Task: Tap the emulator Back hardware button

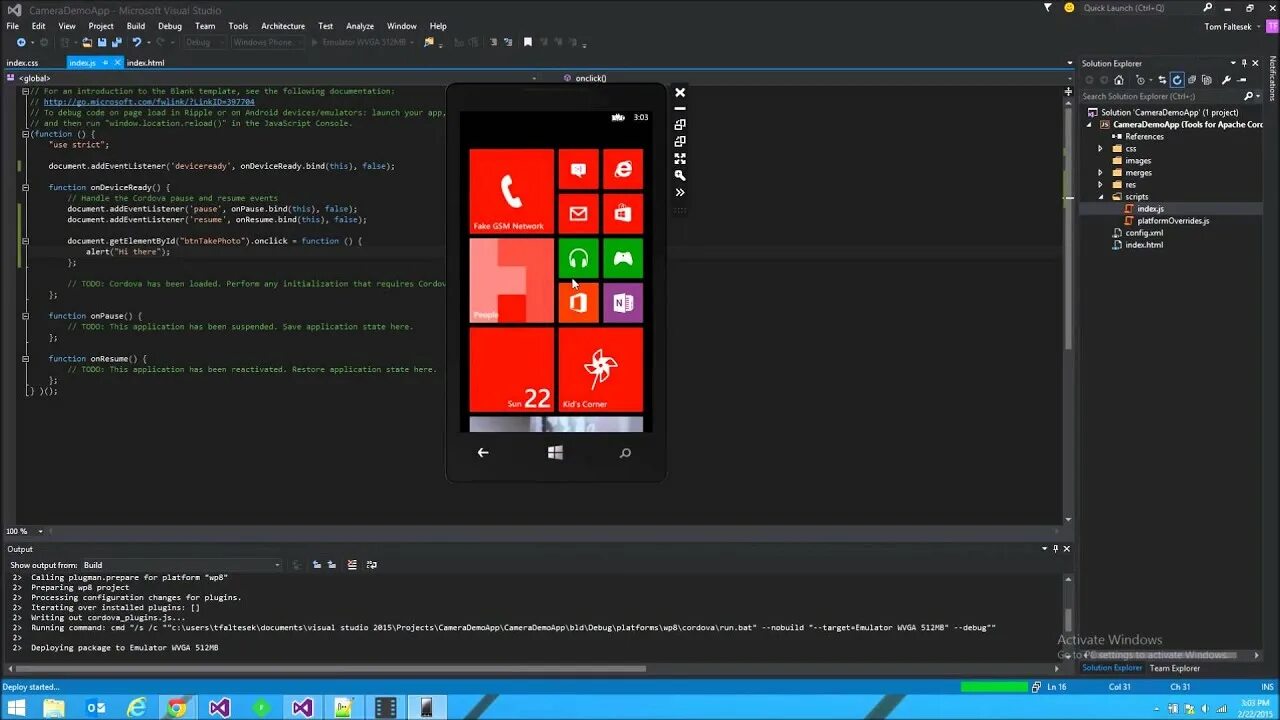Action: (x=483, y=453)
